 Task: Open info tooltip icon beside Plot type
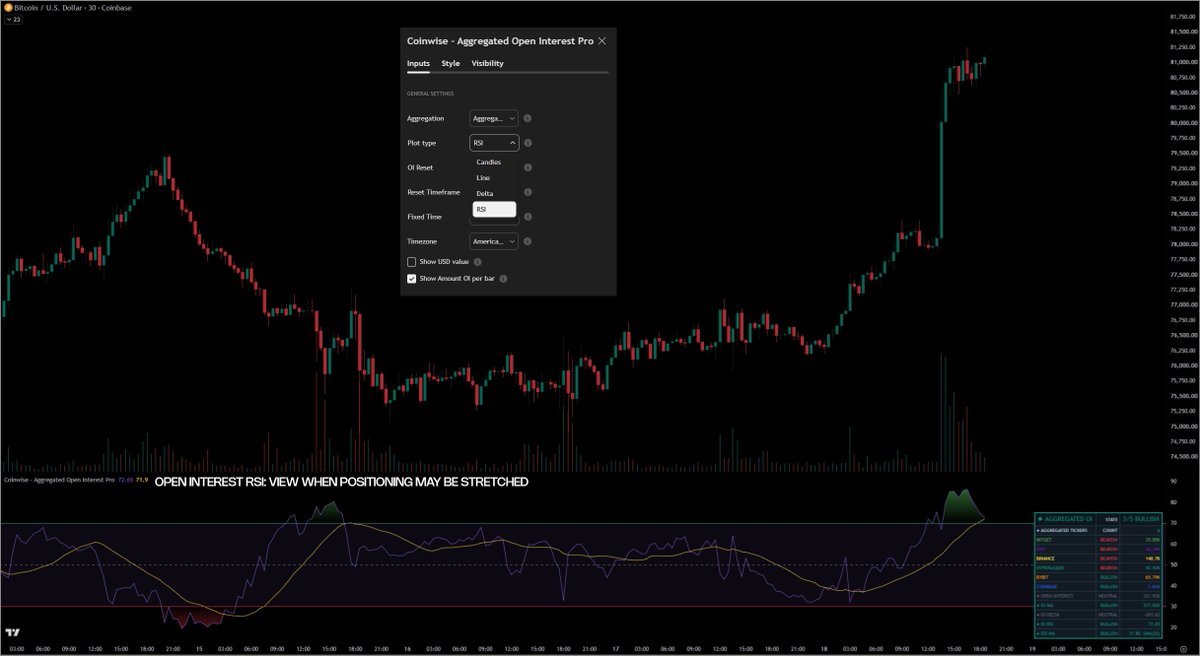pos(528,143)
